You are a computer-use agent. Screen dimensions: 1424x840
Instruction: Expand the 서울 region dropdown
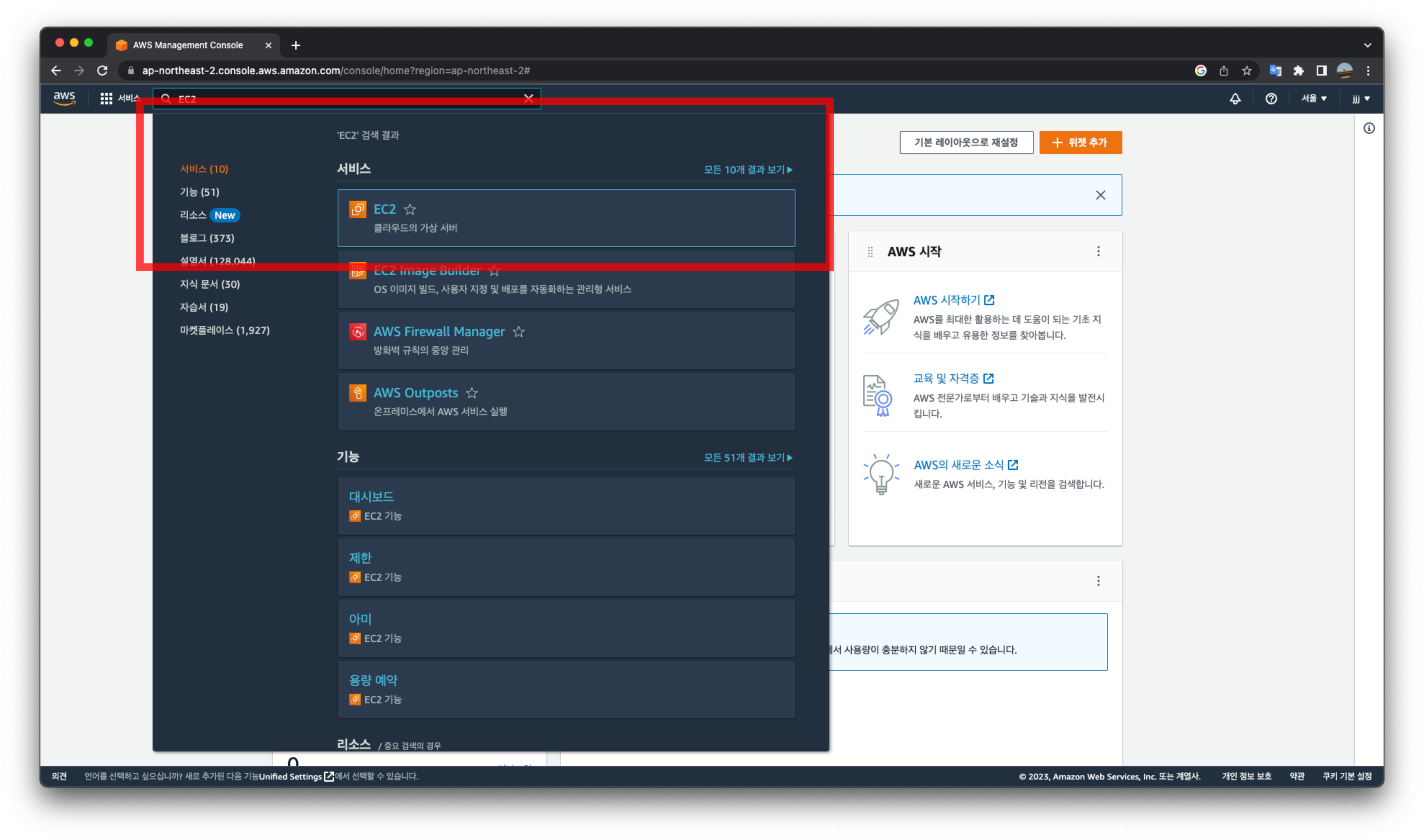(x=1313, y=99)
